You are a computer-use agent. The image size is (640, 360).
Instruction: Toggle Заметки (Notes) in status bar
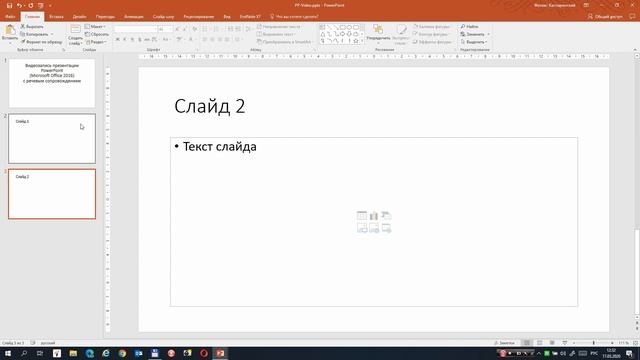coord(504,343)
